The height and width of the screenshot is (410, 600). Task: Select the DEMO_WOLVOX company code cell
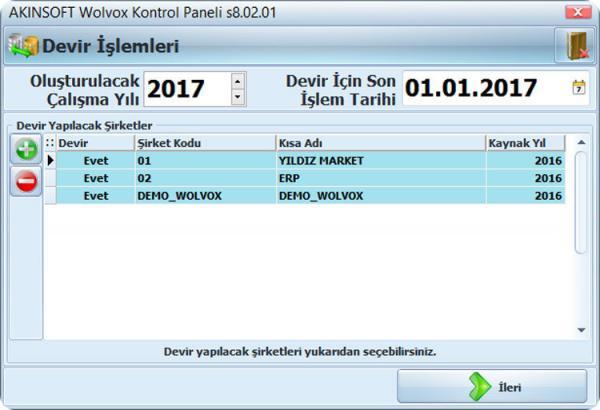[205, 196]
